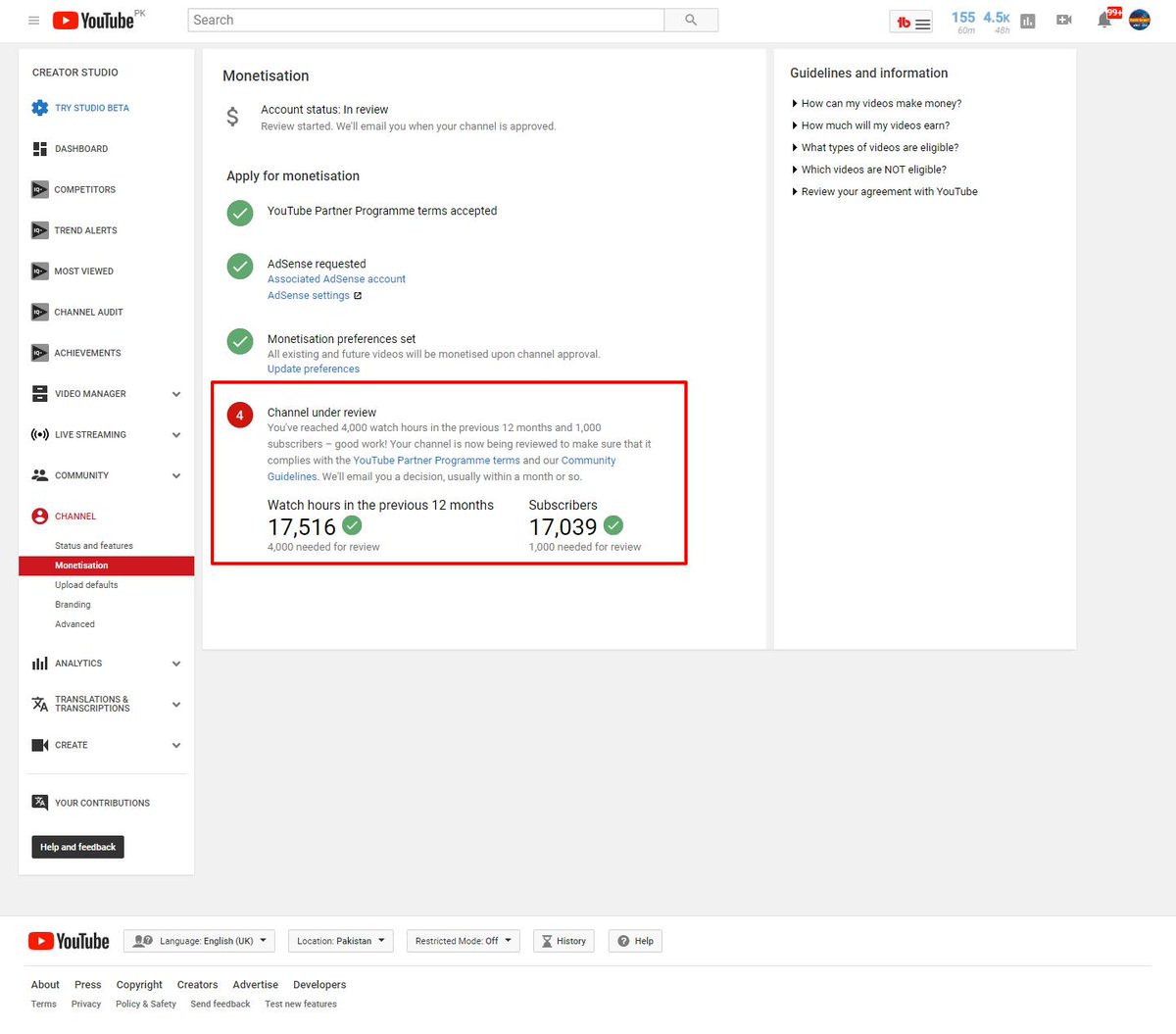The height and width of the screenshot is (1034, 1176).
Task: Click the Help and feedback button
Action: coord(78,847)
